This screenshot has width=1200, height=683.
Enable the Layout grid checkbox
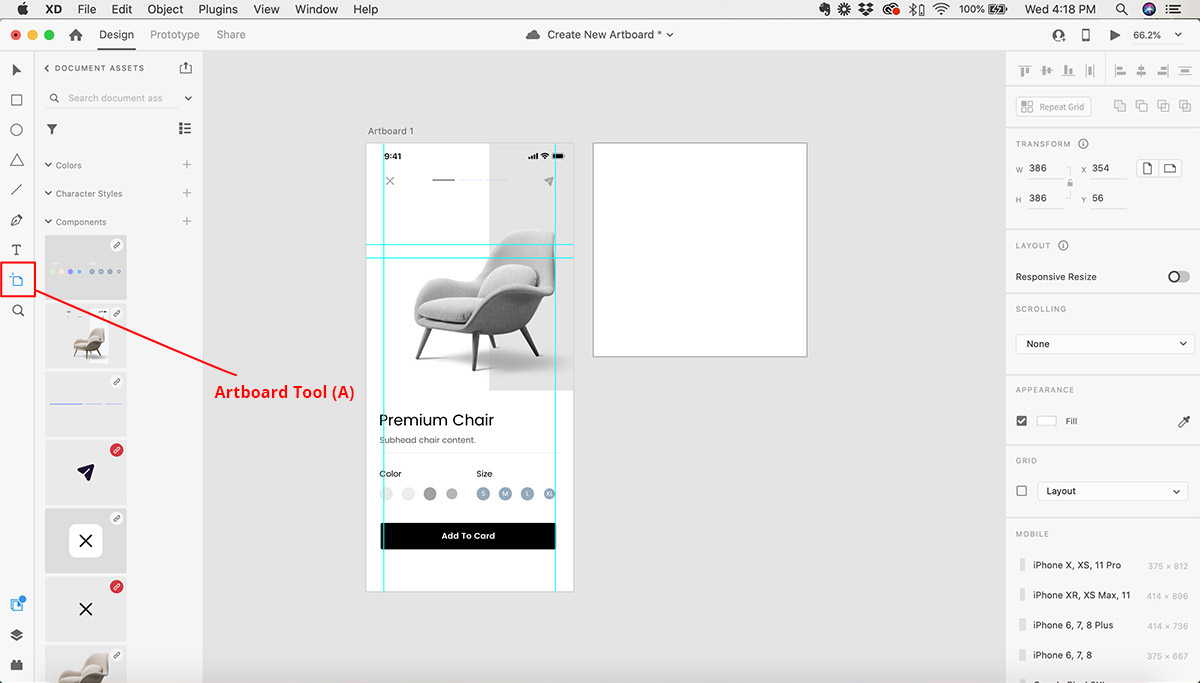(x=1021, y=491)
